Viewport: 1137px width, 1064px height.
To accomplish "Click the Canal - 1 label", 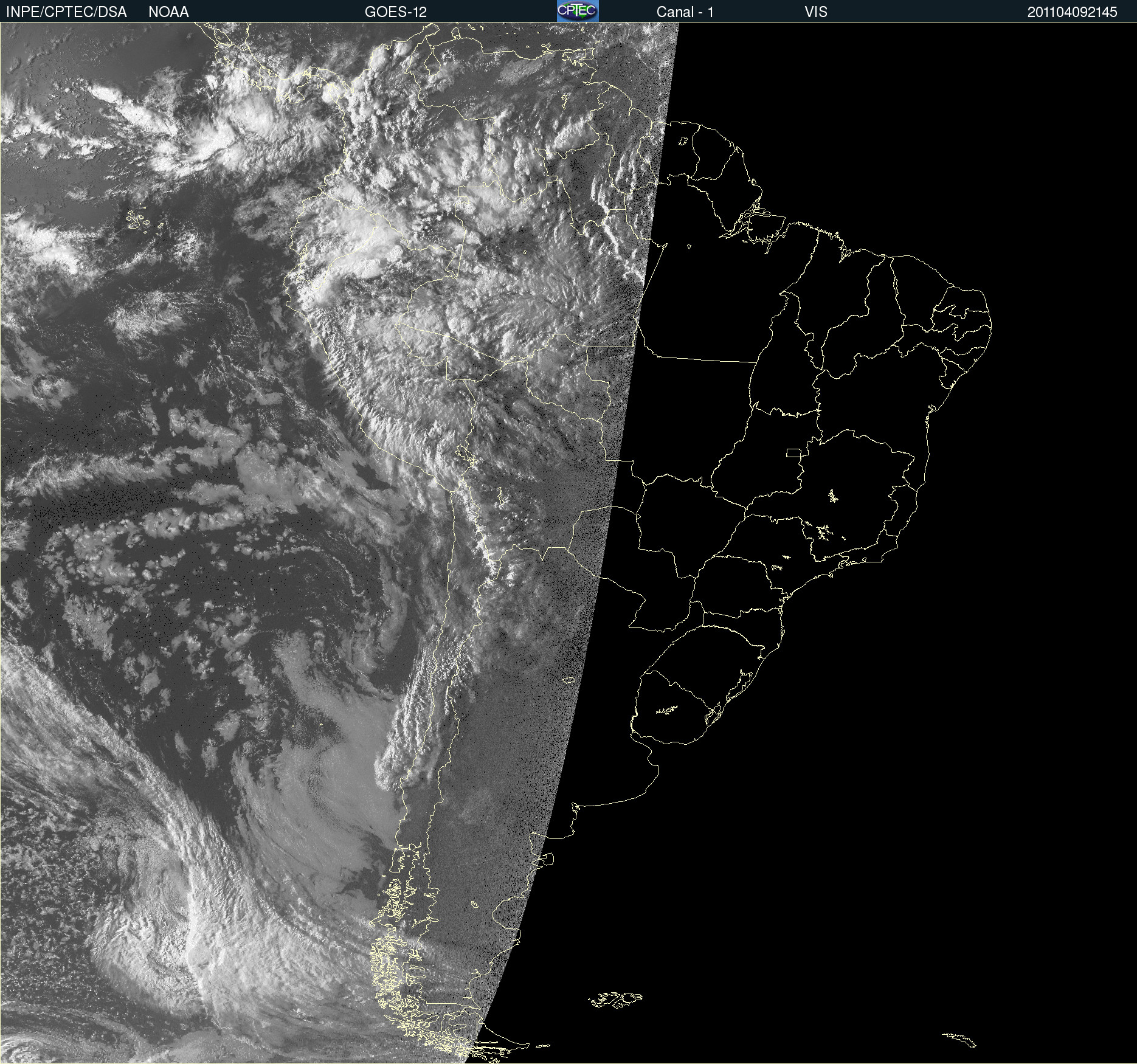I will tap(685, 12).
